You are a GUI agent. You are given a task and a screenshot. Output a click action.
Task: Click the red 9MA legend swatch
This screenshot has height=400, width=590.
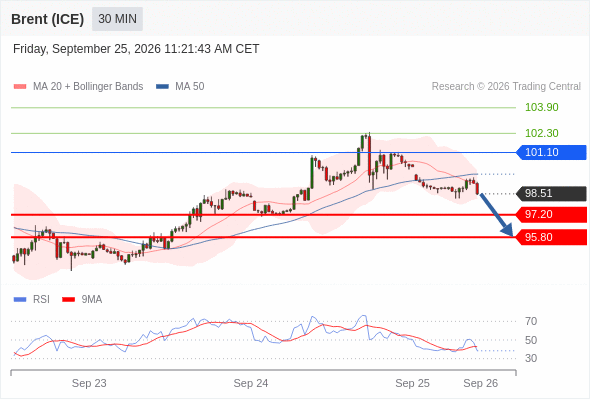coord(68,300)
